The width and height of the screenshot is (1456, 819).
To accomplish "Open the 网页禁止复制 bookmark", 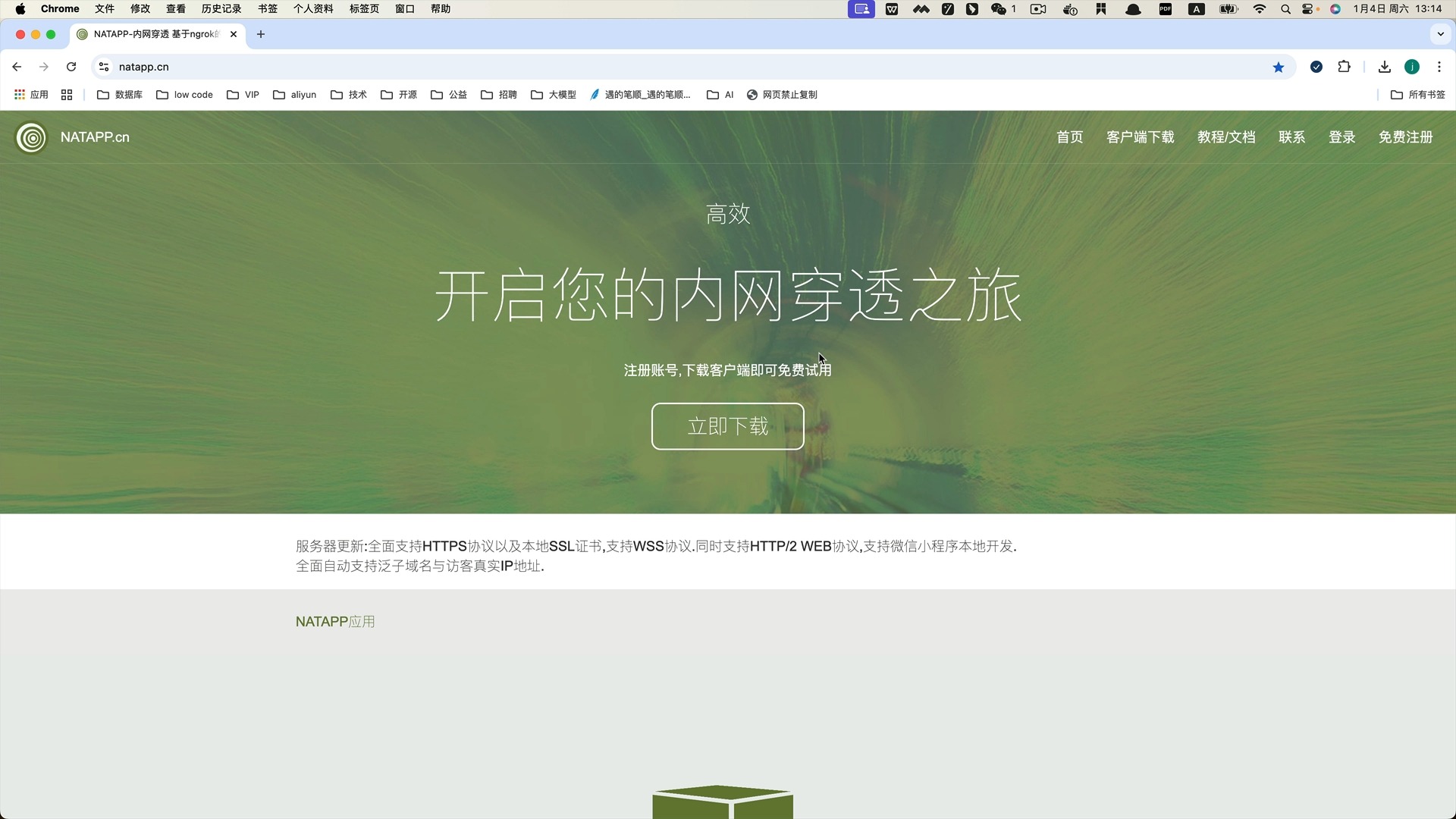I will pos(782,95).
